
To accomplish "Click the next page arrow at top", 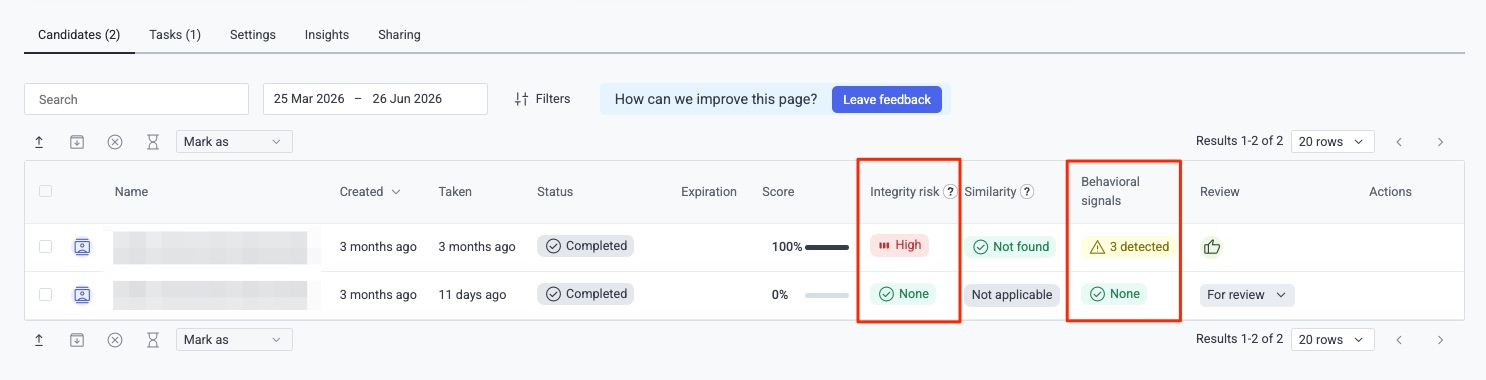I will (x=1440, y=142).
